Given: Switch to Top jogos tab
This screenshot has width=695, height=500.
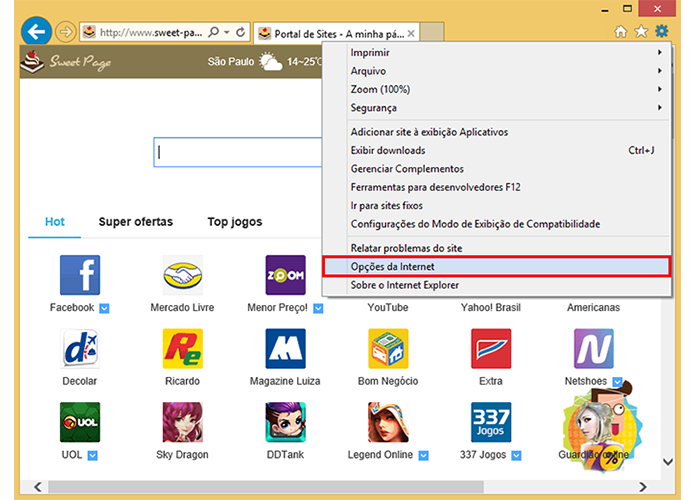Looking at the screenshot, I should 235,222.
